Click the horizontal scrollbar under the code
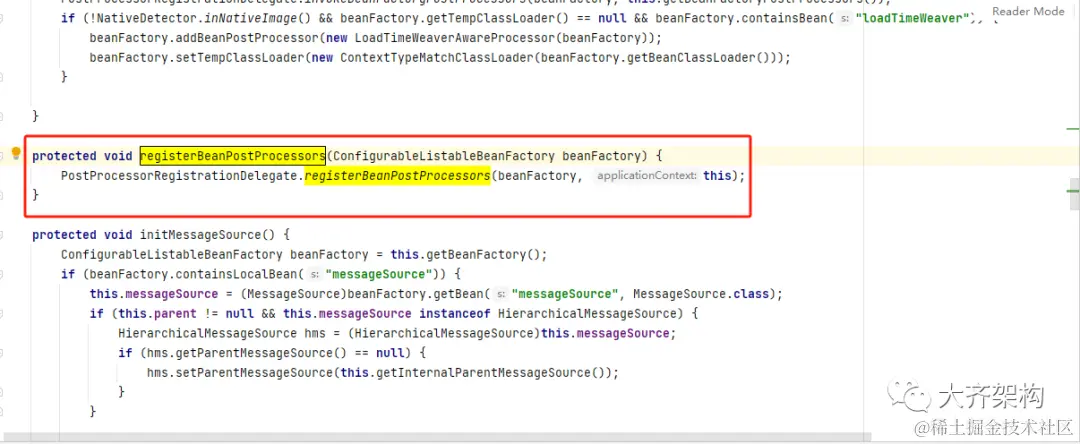The height and width of the screenshot is (444, 1080). point(437,437)
